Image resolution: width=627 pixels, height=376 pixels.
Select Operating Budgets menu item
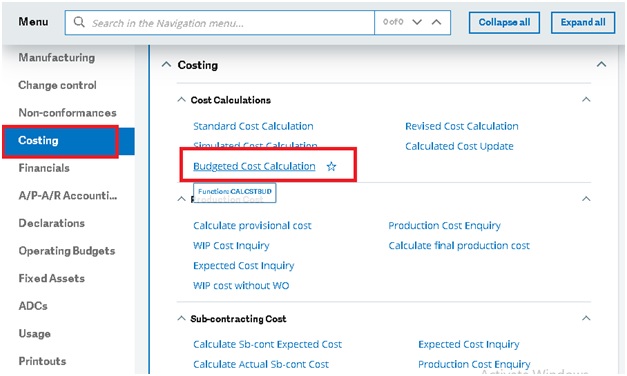(x=67, y=251)
